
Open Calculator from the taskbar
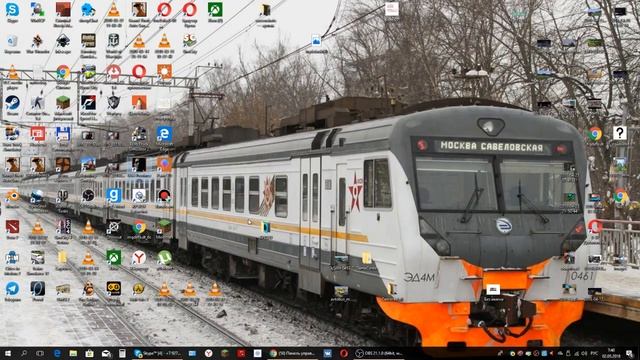click(122, 353)
